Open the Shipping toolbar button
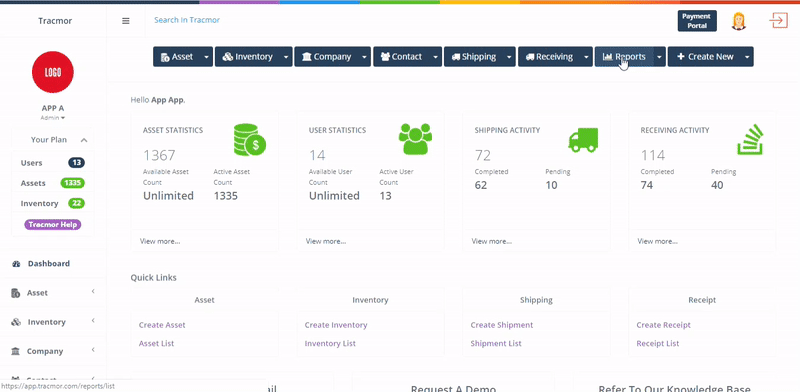The width and height of the screenshot is (800, 392). [473, 57]
